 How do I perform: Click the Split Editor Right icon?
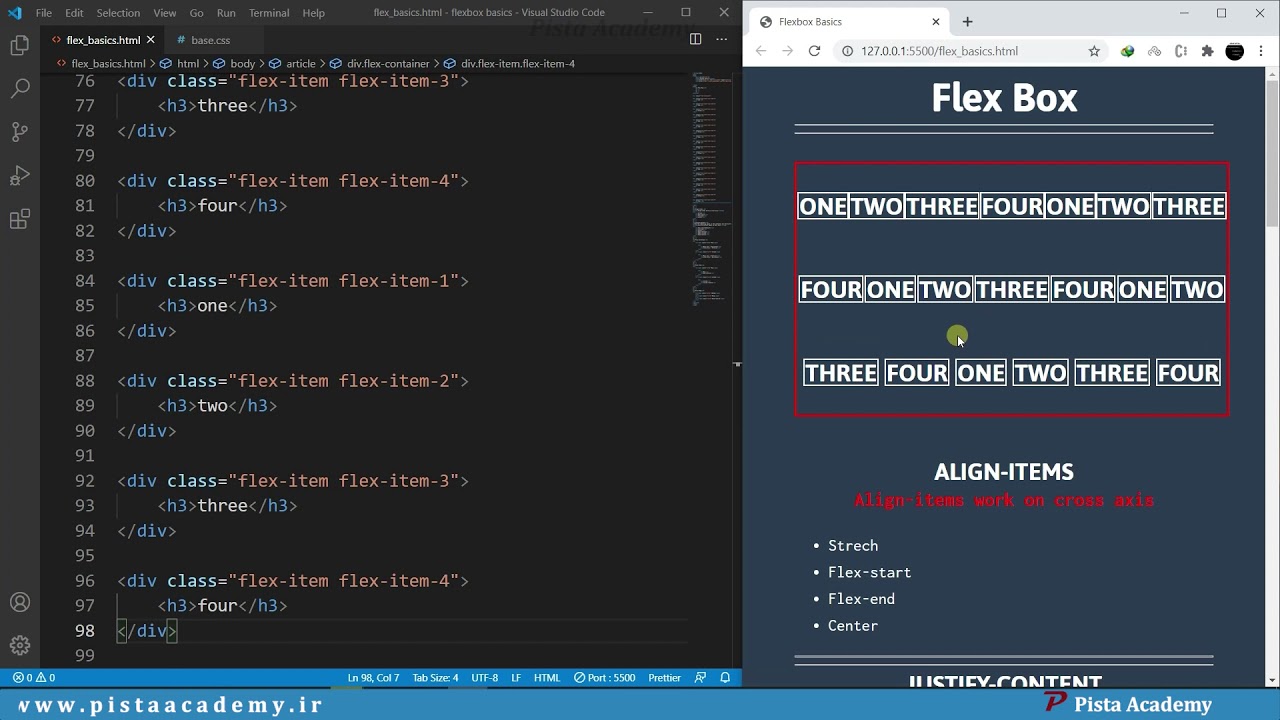(695, 39)
